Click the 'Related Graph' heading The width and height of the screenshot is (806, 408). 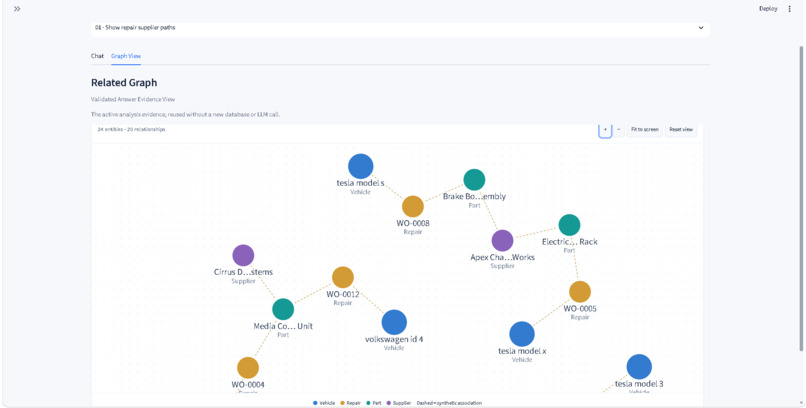[124, 83]
